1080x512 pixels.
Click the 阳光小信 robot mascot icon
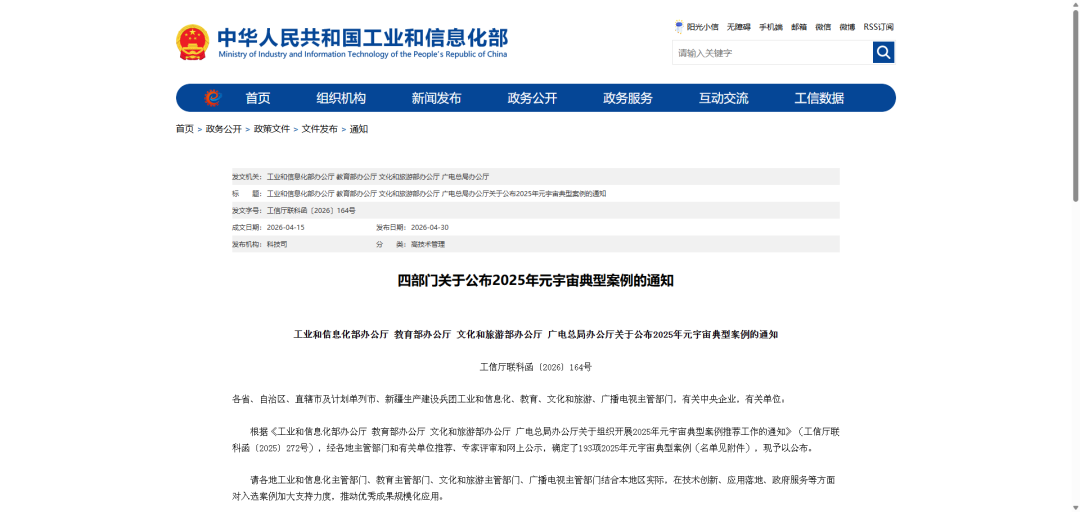[679, 27]
